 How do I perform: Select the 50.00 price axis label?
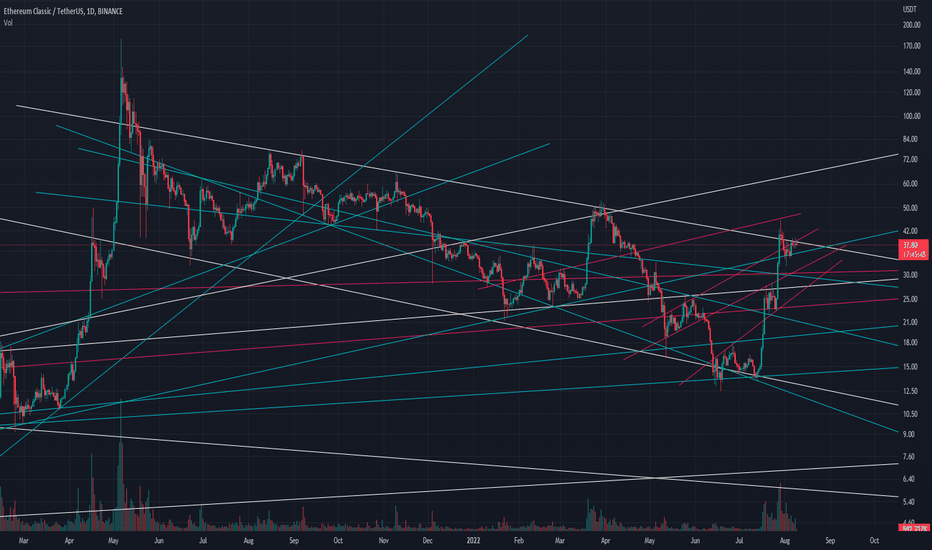[910, 209]
